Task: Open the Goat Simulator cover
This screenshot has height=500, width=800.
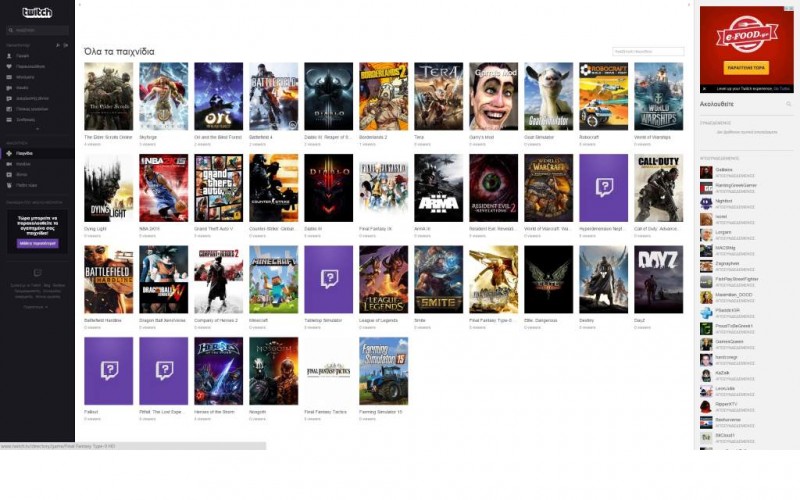Action: [548, 96]
